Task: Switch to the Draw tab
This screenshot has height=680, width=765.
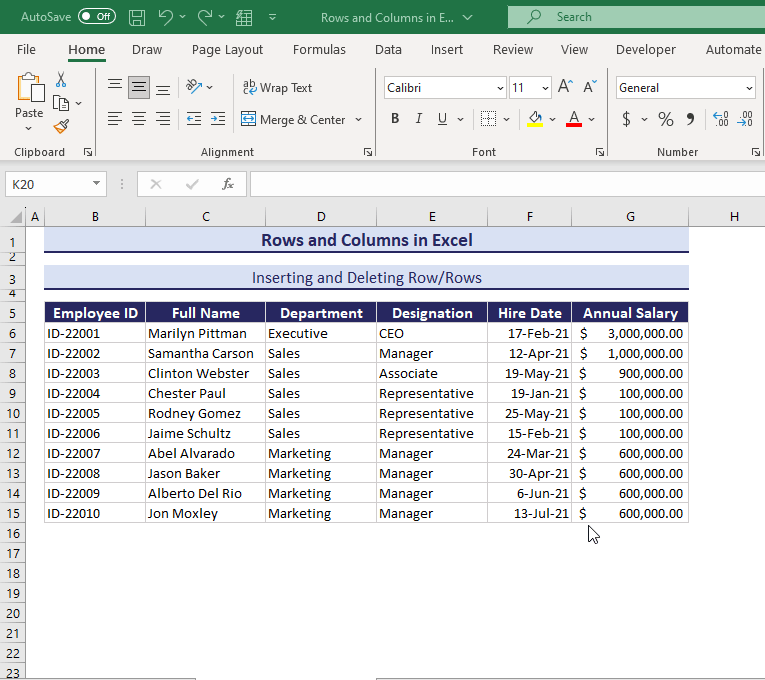Action: [x=147, y=50]
